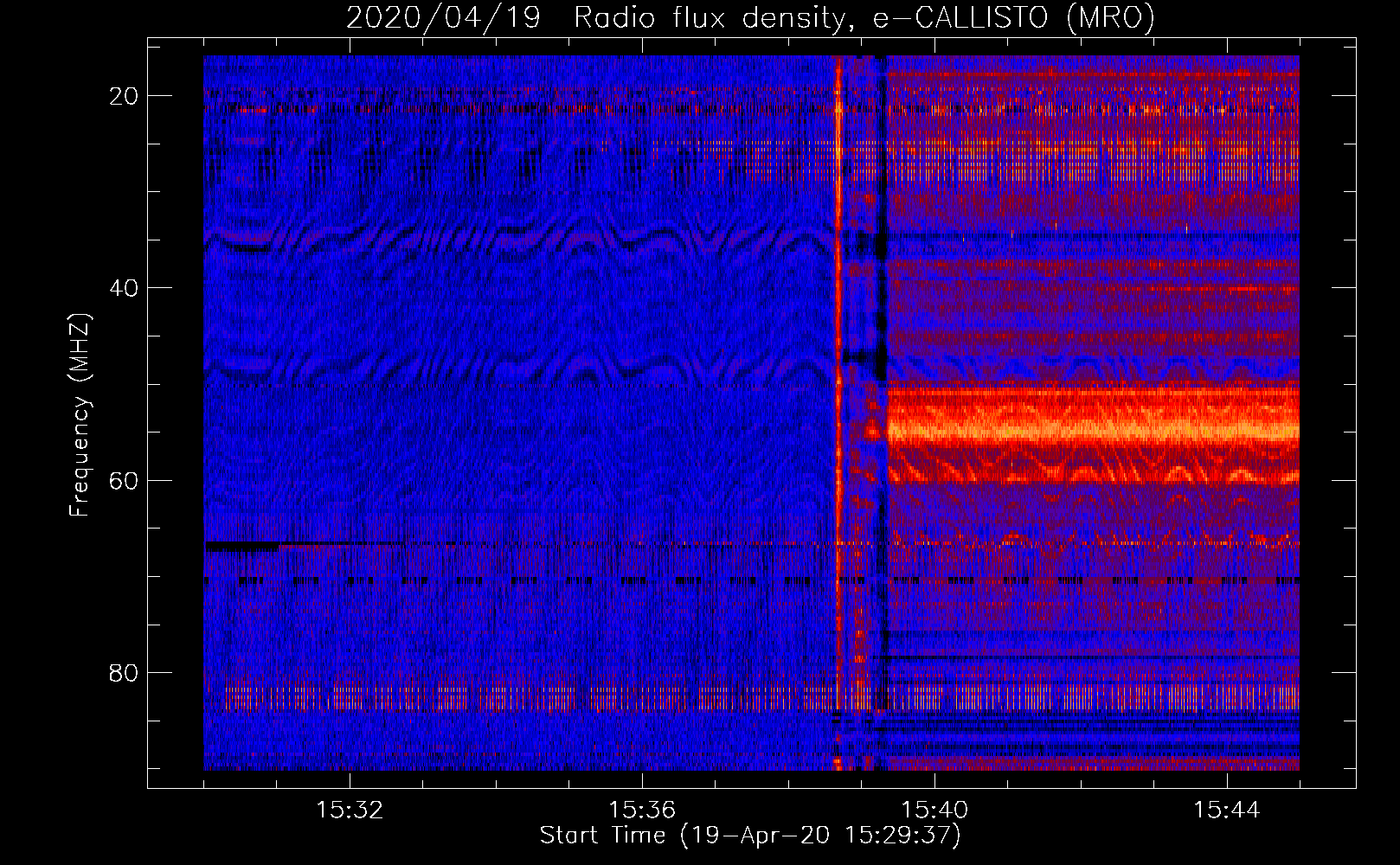Viewport: 1400px width, 865px height.
Task: Click the 'Frequency (MHZ)' y-axis label
Action: (x=80, y=415)
